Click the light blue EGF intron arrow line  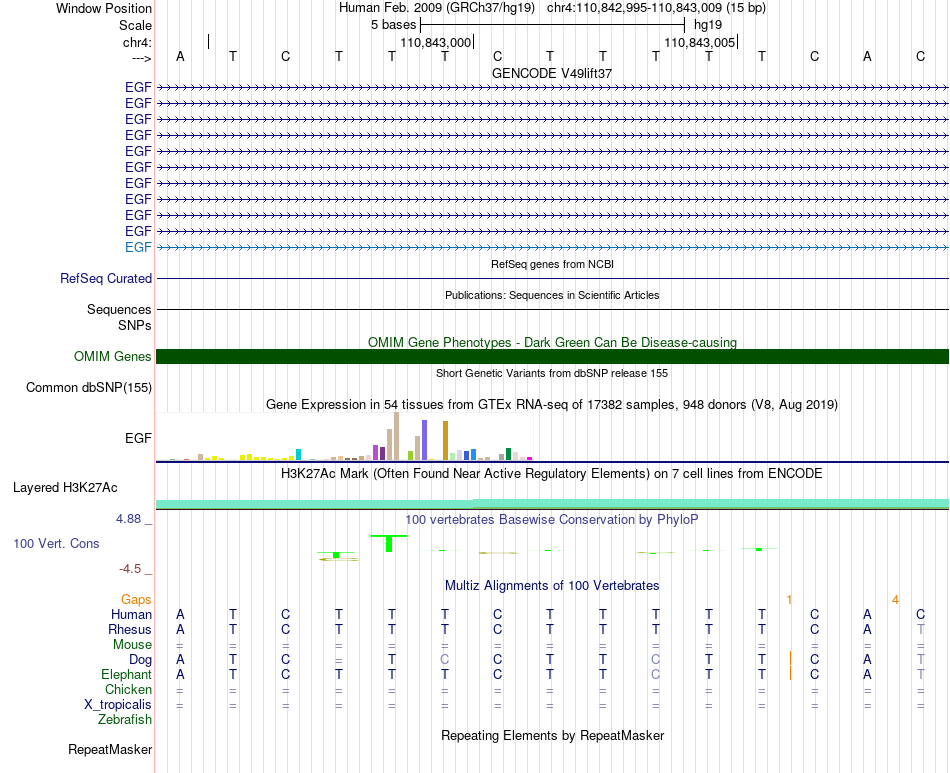pos(552,247)
